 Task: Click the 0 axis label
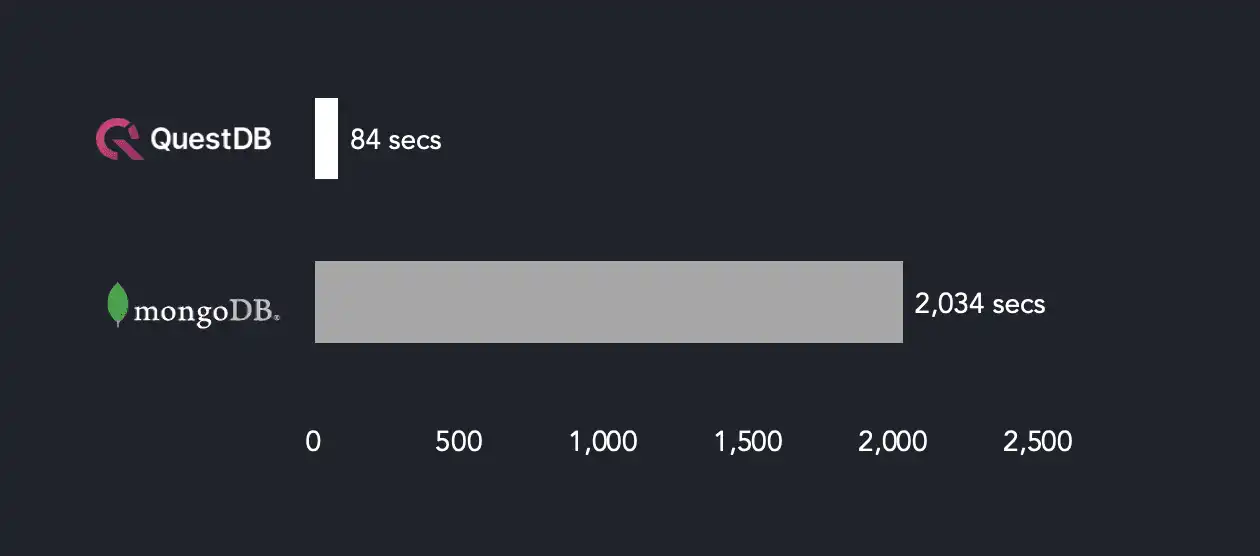(x=313, y=442)
